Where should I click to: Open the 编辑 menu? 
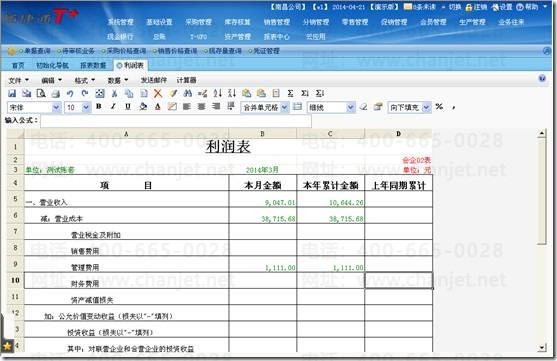point(52,81)
